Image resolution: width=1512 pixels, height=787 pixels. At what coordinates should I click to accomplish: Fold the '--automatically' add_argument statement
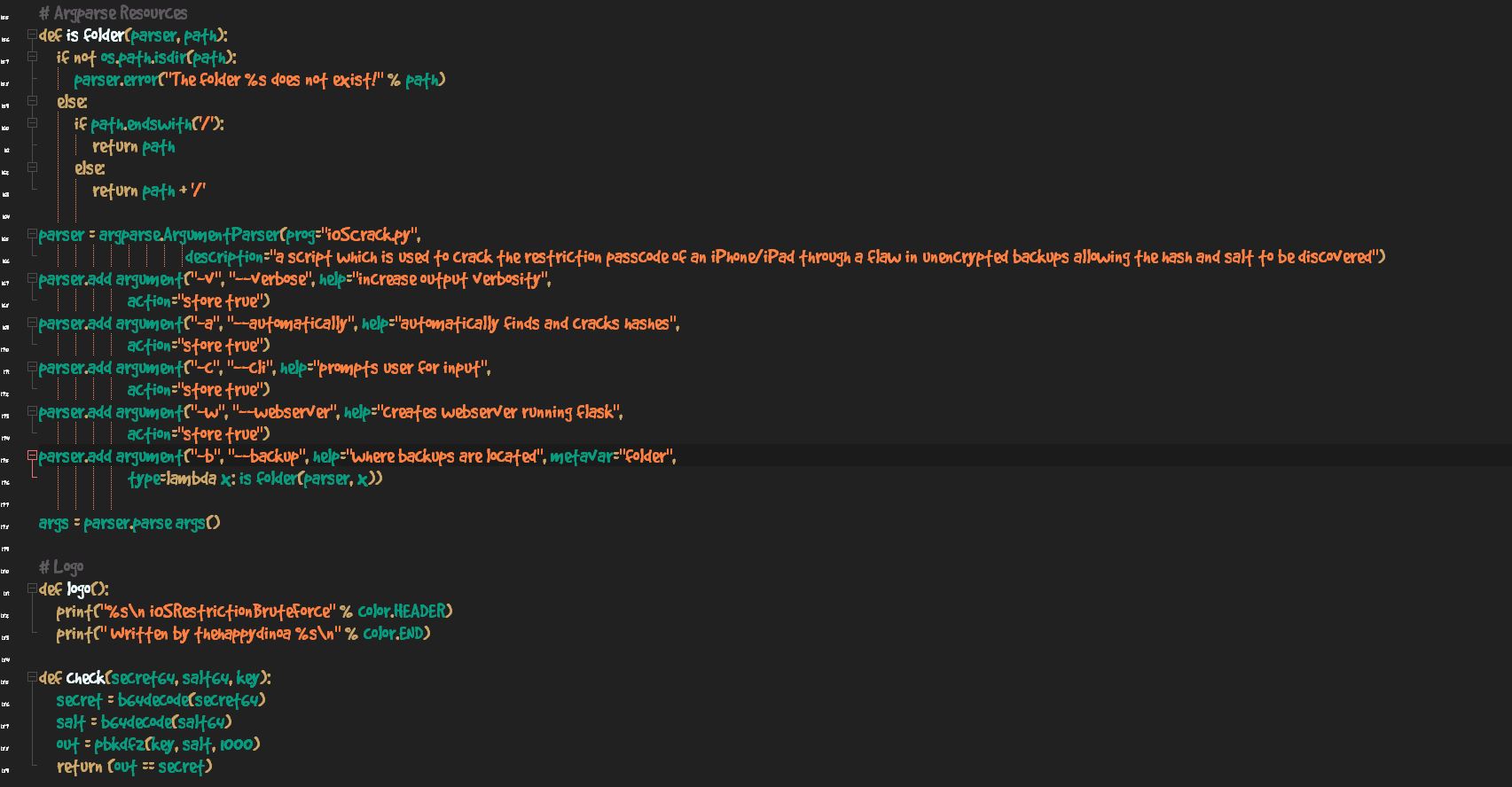pyautogui.click(x=32, y=323)
